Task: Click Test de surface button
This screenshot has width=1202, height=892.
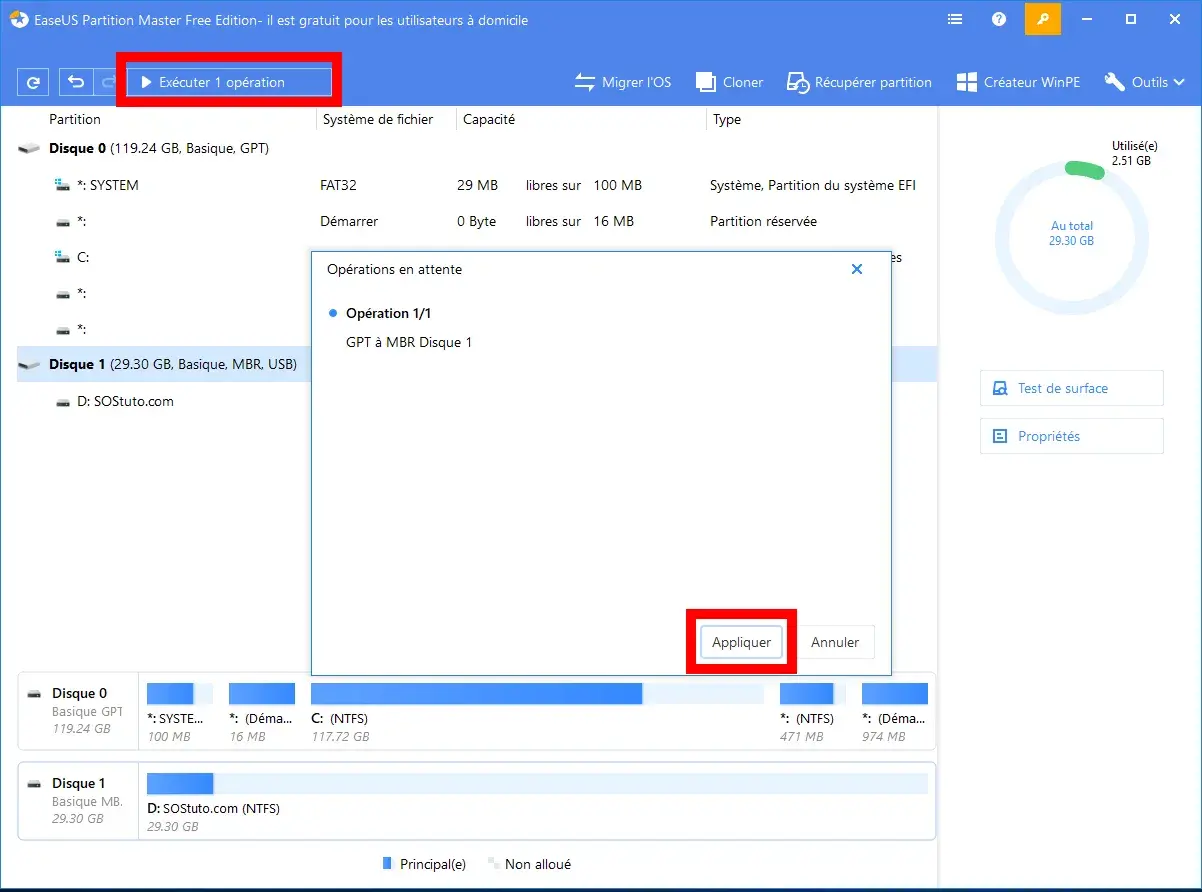Action: click(x=1072, y=388)
